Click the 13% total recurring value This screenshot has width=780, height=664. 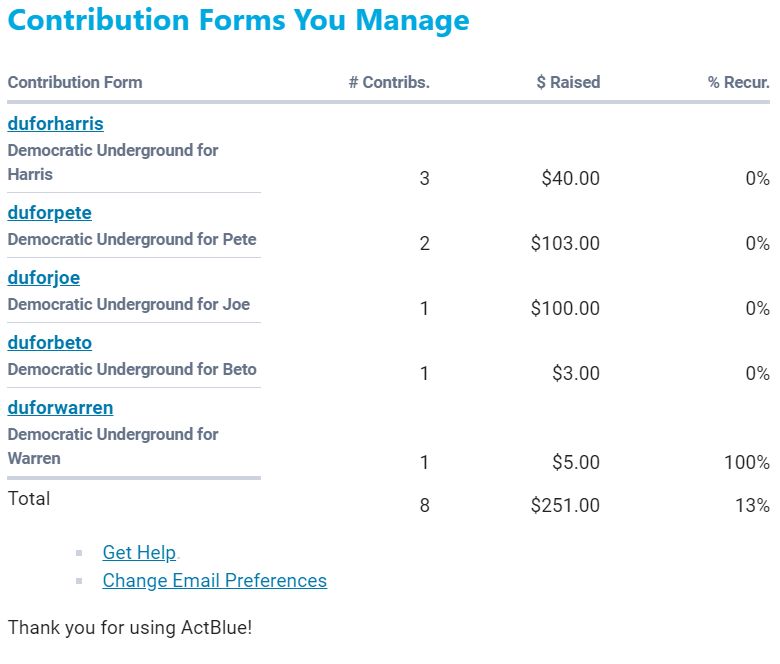(752, 506)
